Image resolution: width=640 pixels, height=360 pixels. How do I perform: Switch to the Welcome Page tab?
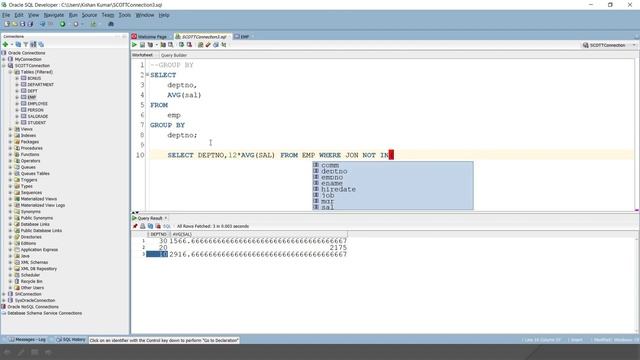(149, 37)
